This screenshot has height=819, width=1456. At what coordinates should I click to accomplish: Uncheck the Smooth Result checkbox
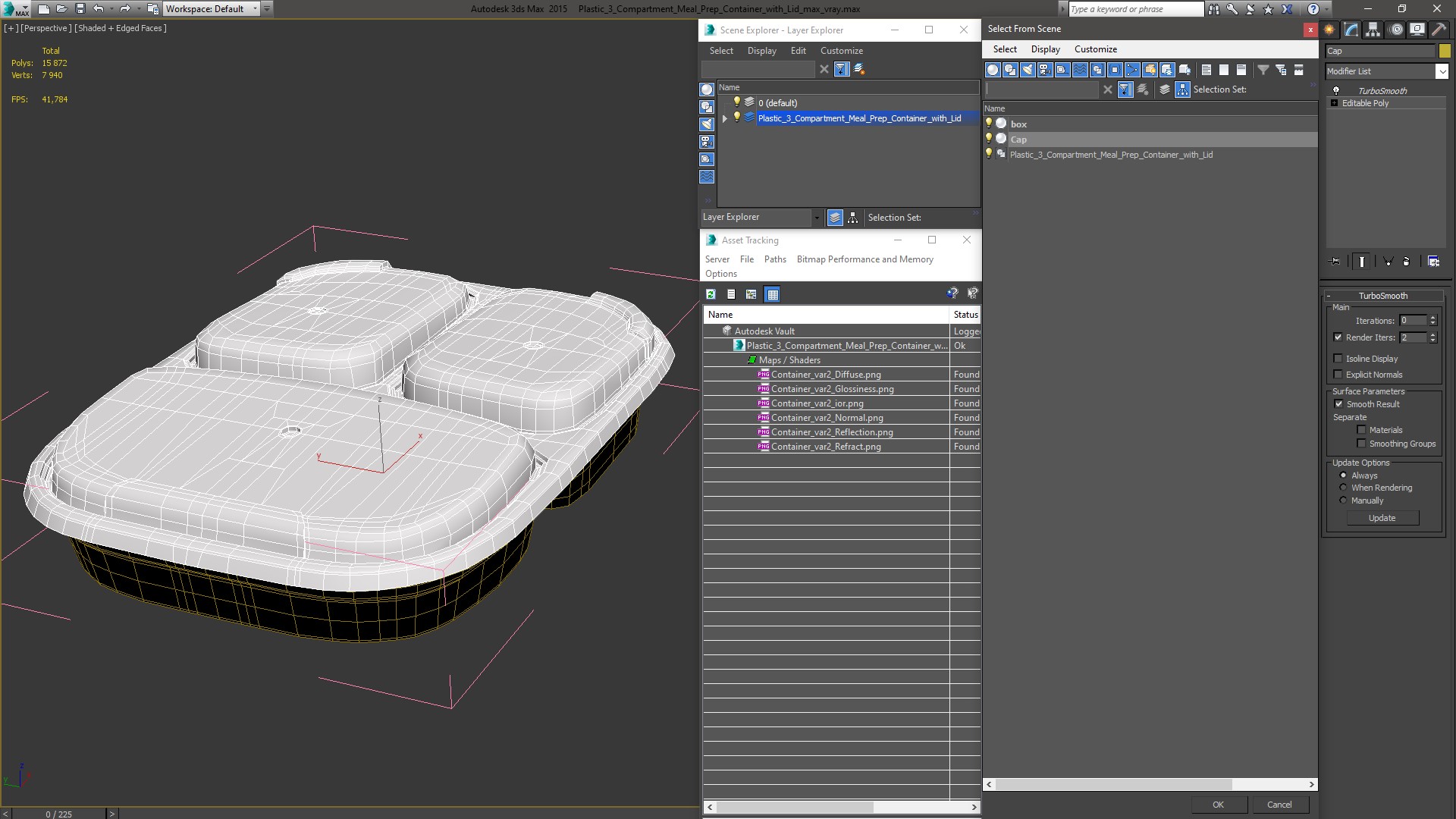pyautogui.click(x=1338, y=404)
